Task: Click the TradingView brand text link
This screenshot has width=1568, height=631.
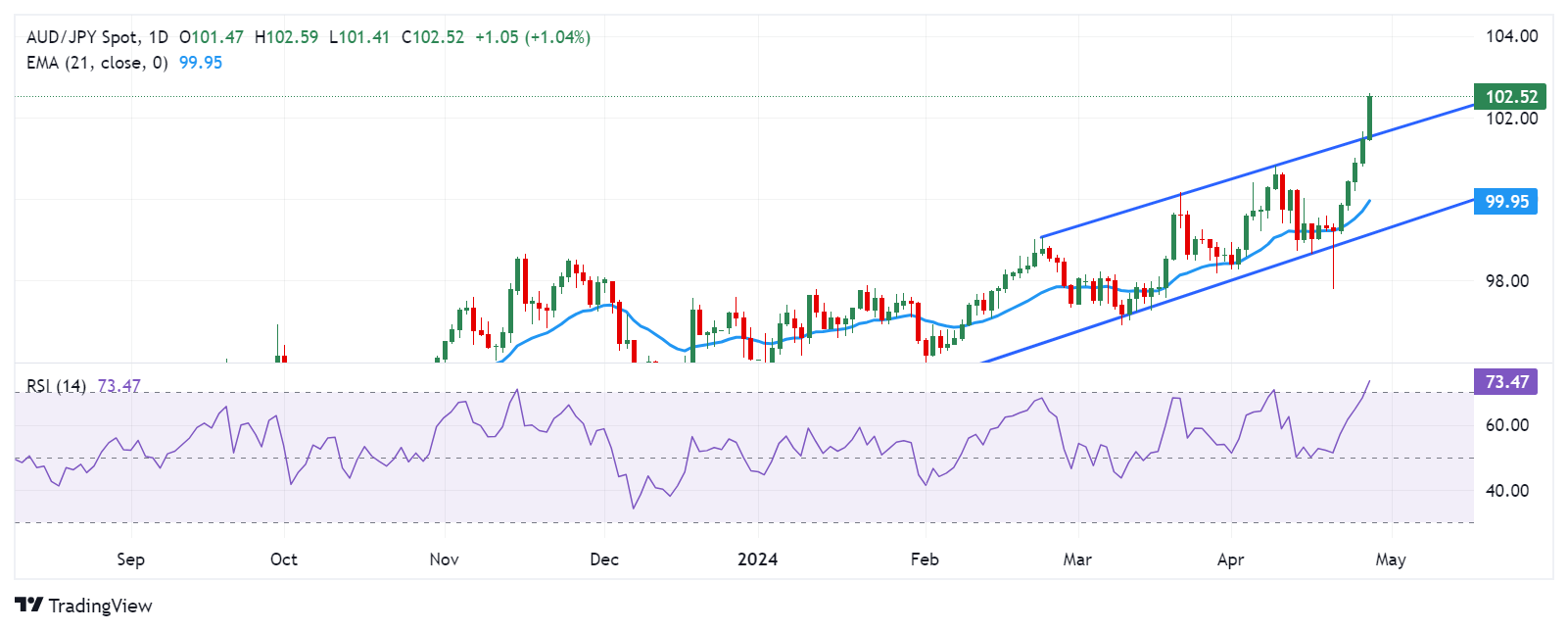Action: 100,606
